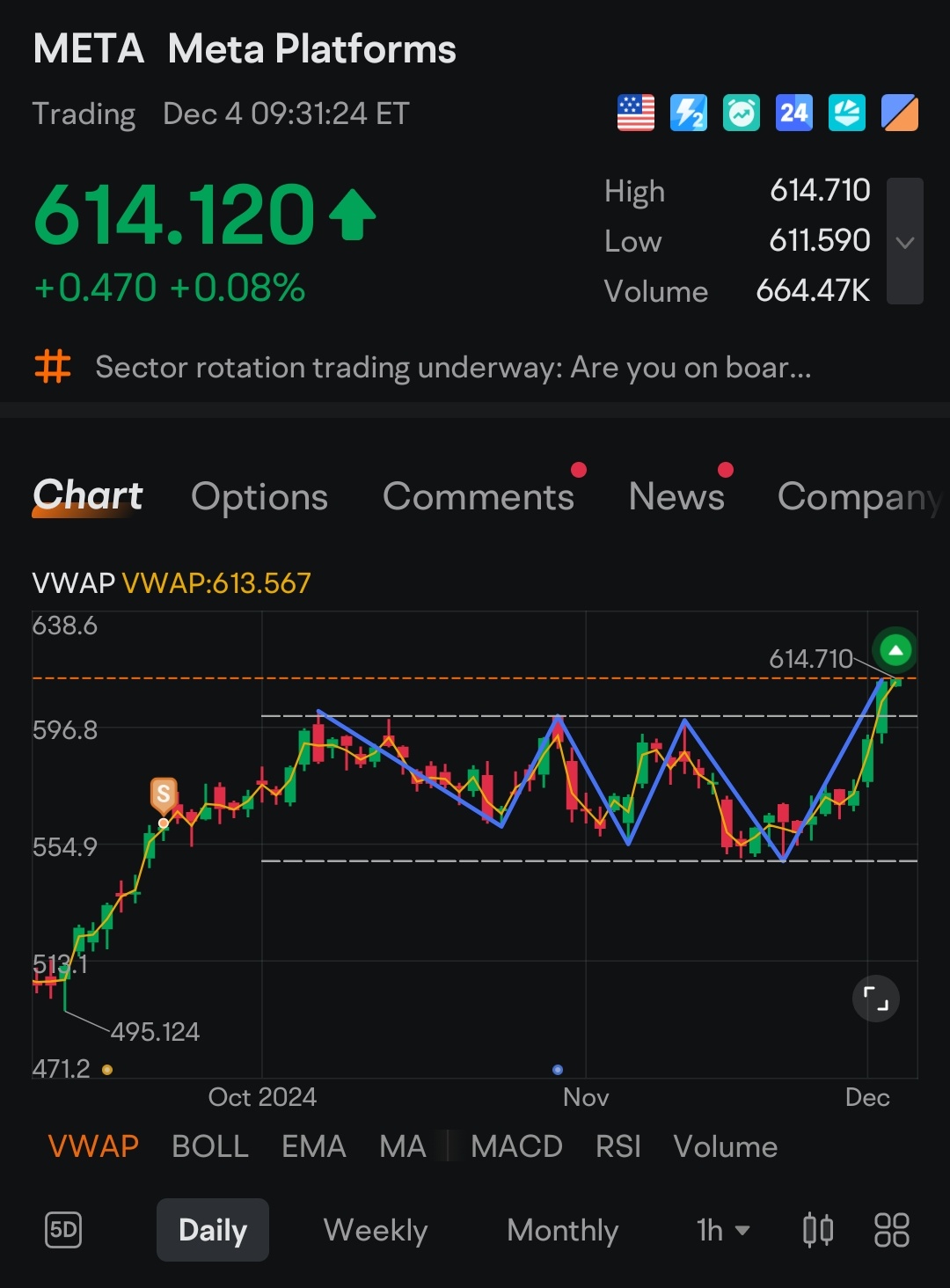Tap the +0.470 +0.08% price change

169,288
